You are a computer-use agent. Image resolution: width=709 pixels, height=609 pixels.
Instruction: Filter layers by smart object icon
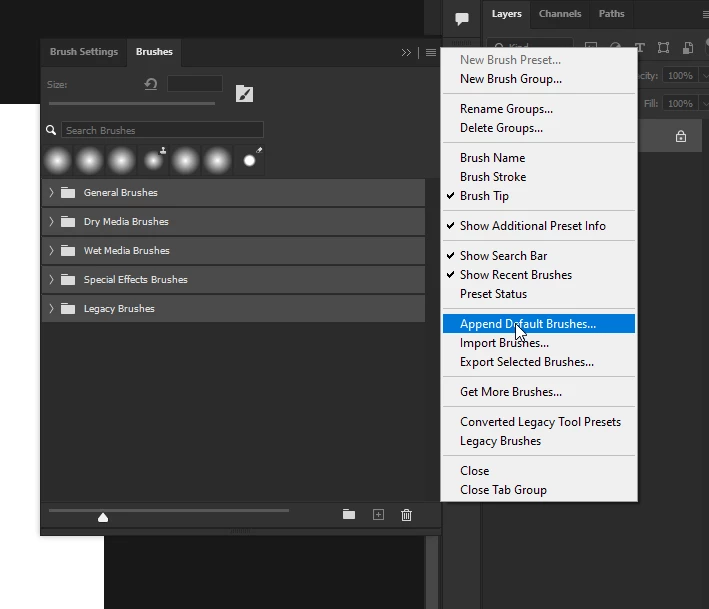(688, 47)
